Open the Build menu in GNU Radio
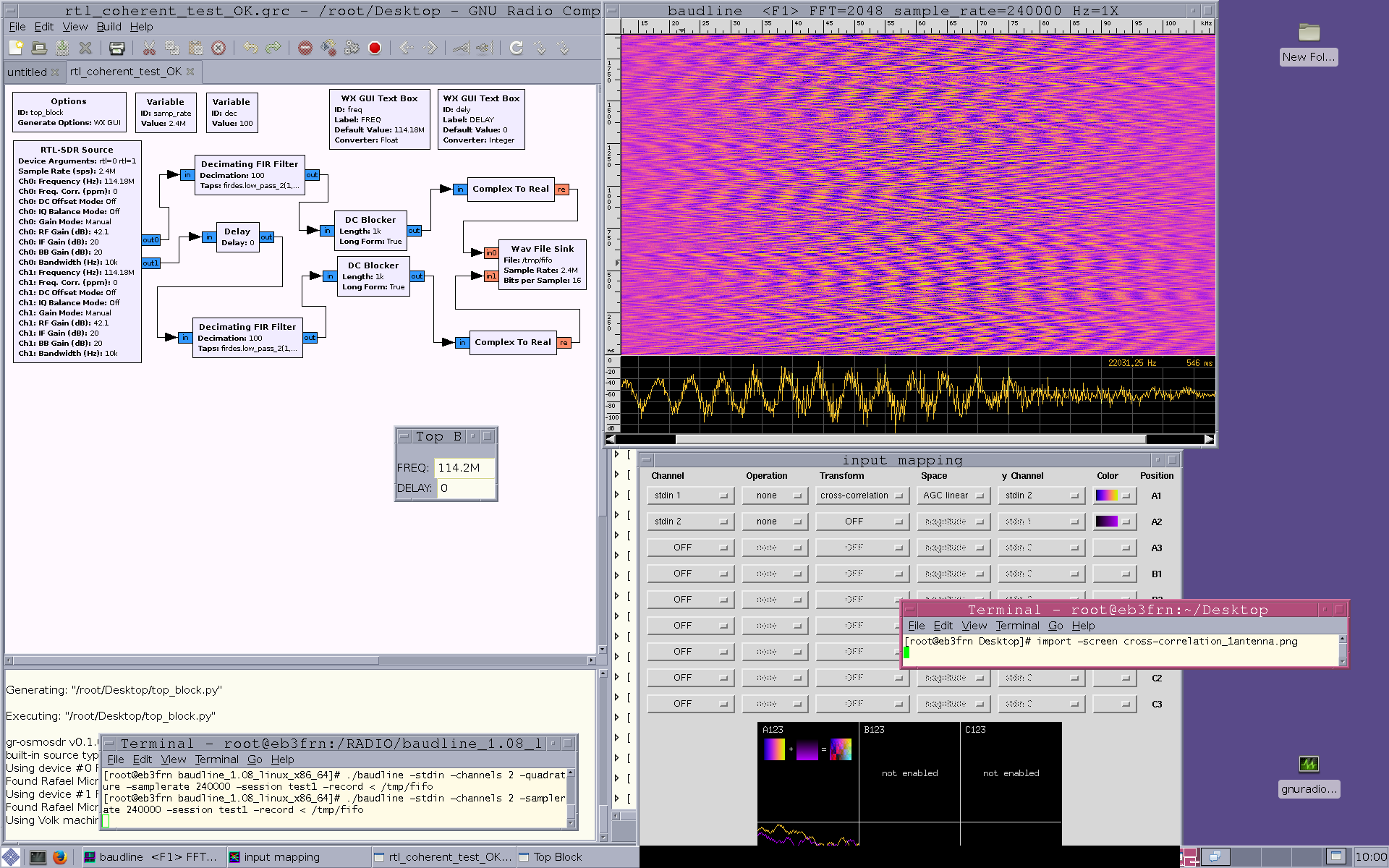Viewport: 1389px width, 868px height. (109, 27)
